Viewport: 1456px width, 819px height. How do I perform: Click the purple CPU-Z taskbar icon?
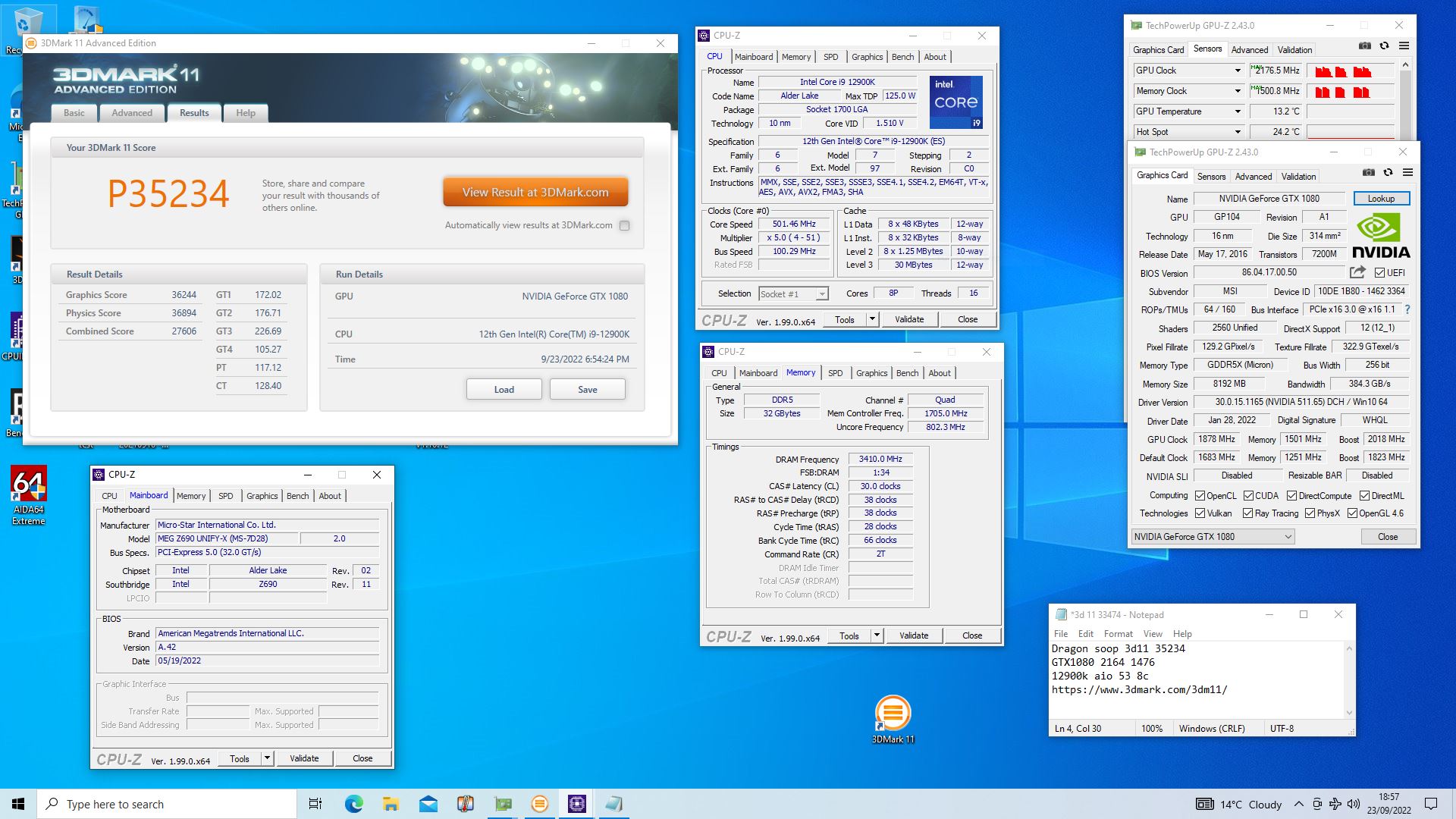[577, 804]
